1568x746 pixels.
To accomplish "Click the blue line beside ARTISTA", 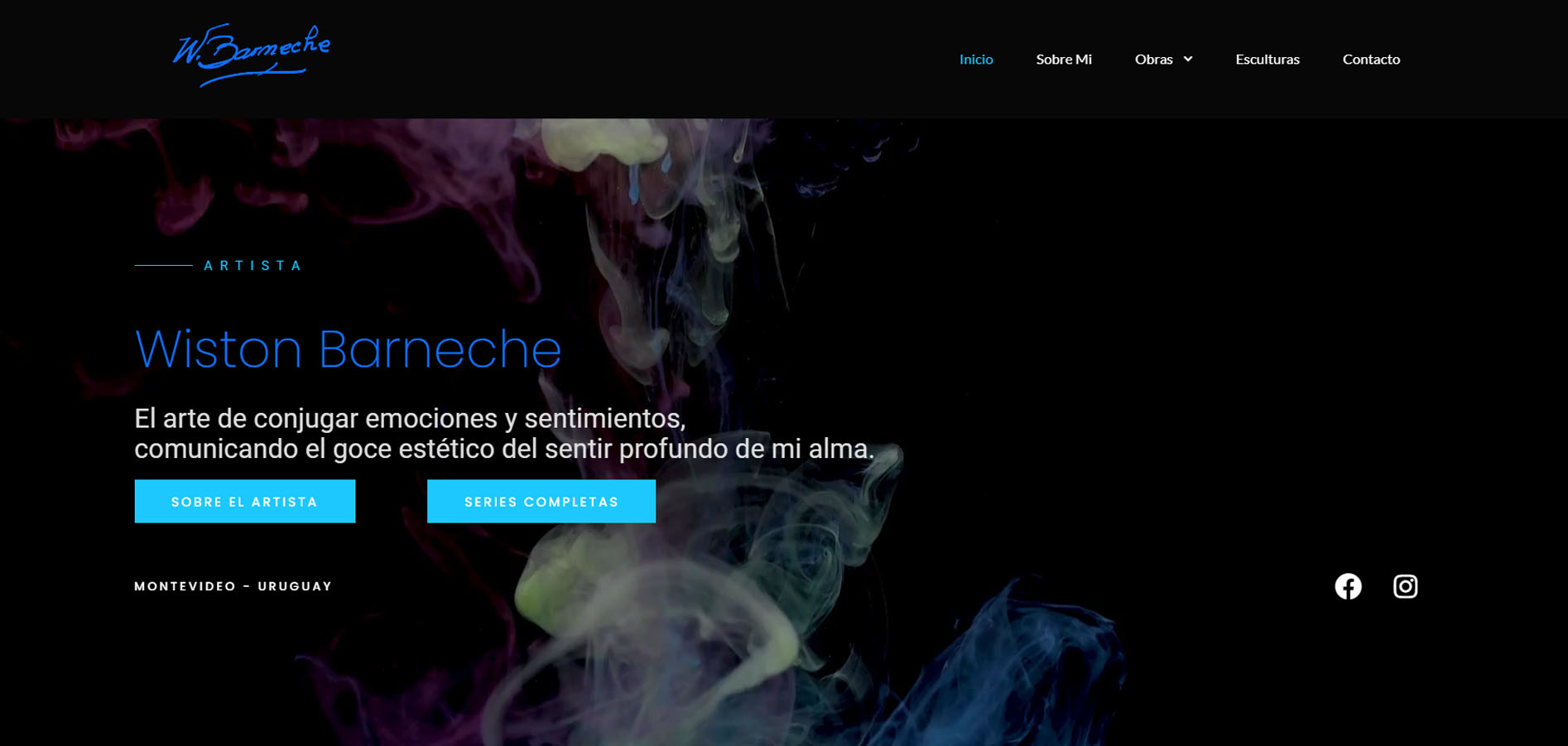I will point(163,265).
